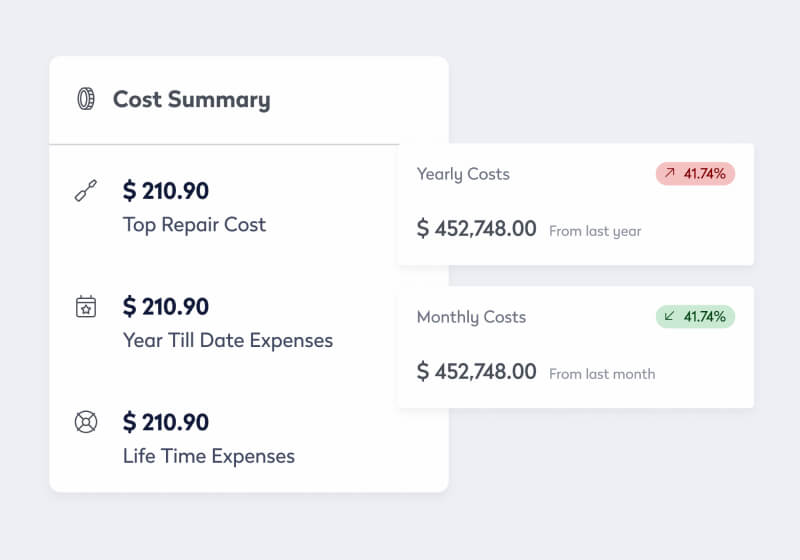Select the Life Time Expenses label
This screenshot has height=560, width=800.
pyautogui.click(x=209, y=456)
